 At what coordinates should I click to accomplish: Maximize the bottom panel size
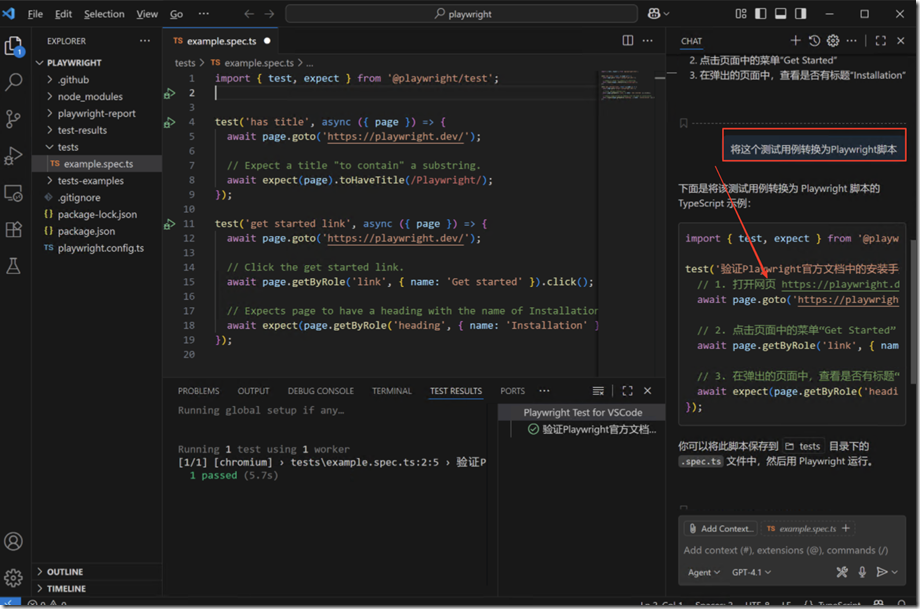(627, 391)
